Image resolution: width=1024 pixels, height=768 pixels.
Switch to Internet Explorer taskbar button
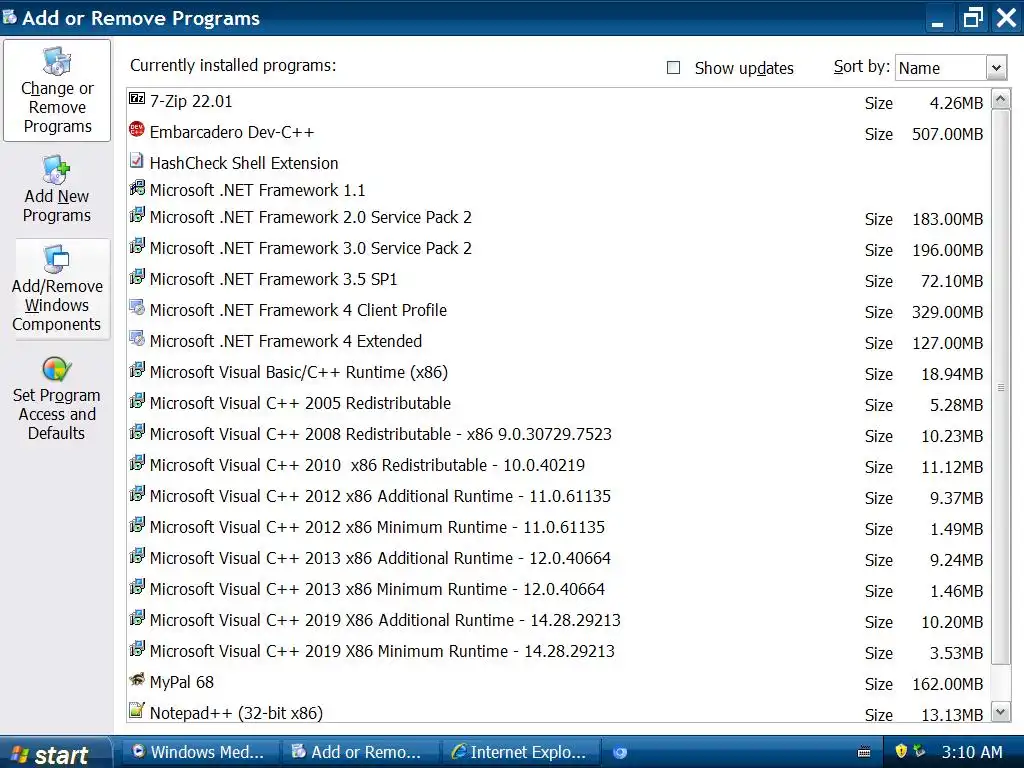pyautogui.click(x=522, y=752)
